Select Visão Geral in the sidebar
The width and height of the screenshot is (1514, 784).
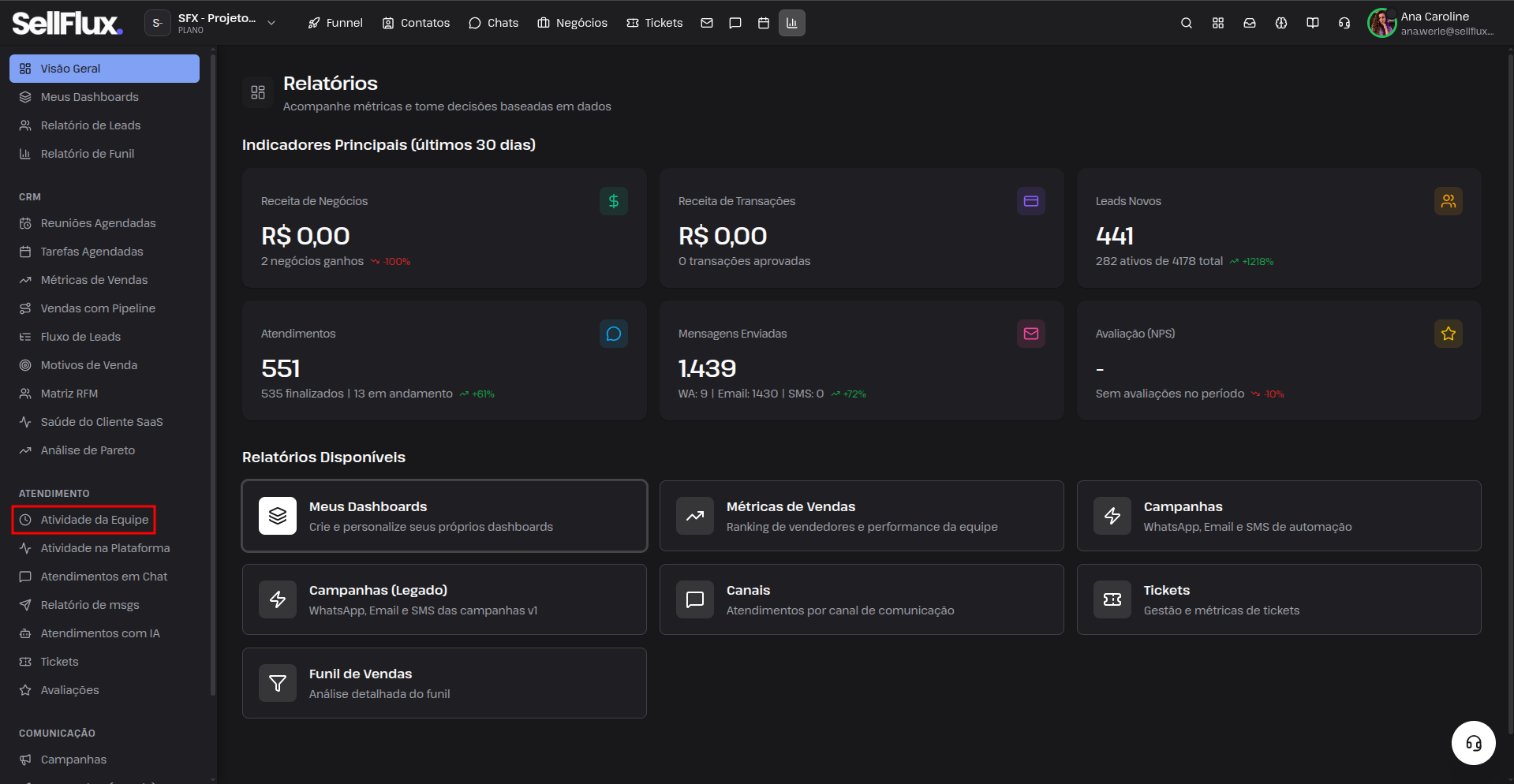pos(104,69)
